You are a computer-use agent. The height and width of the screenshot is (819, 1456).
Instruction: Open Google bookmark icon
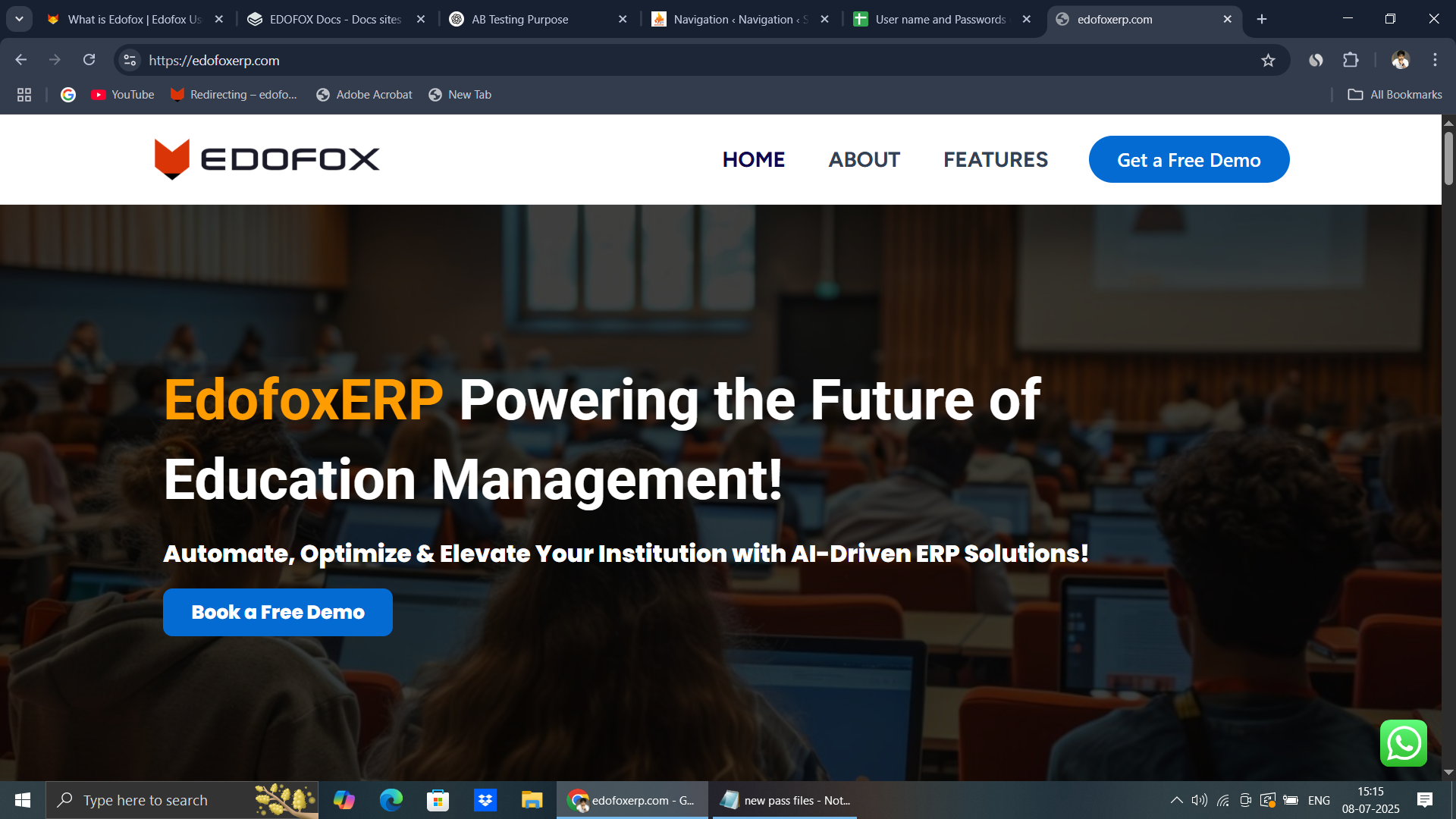tap(68, 95)
